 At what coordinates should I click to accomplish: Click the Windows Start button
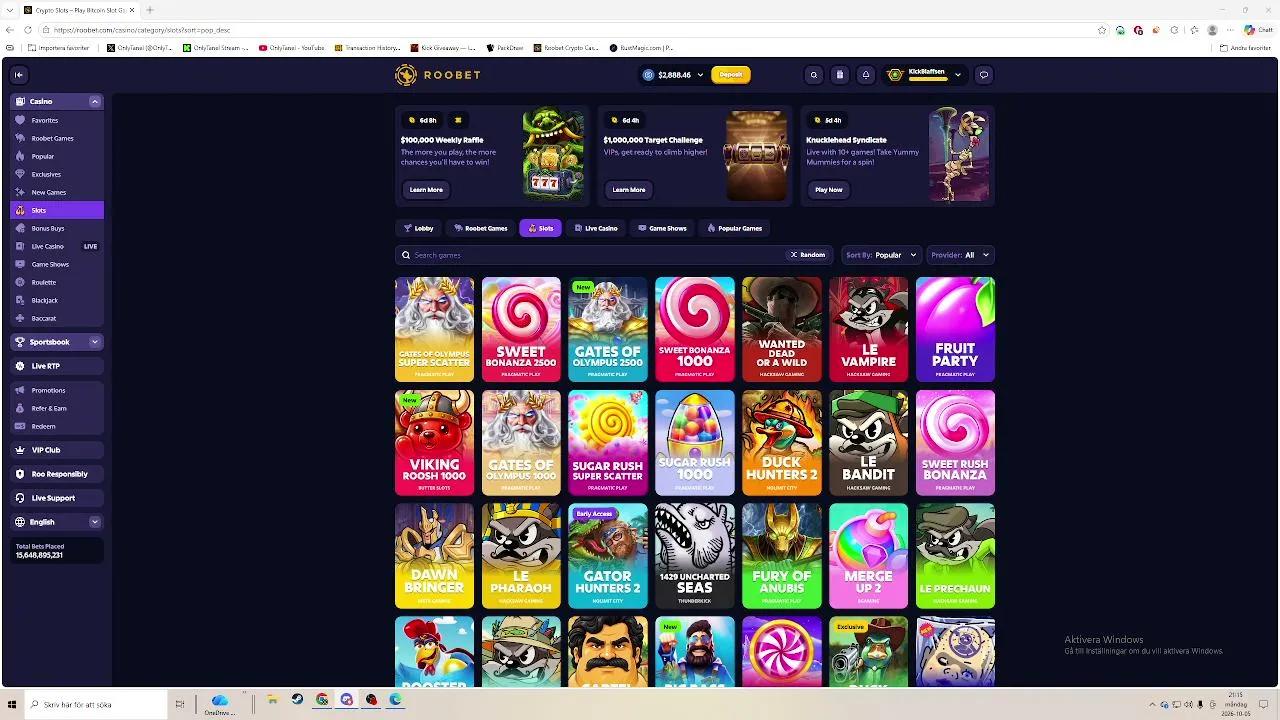click(12, 704)
